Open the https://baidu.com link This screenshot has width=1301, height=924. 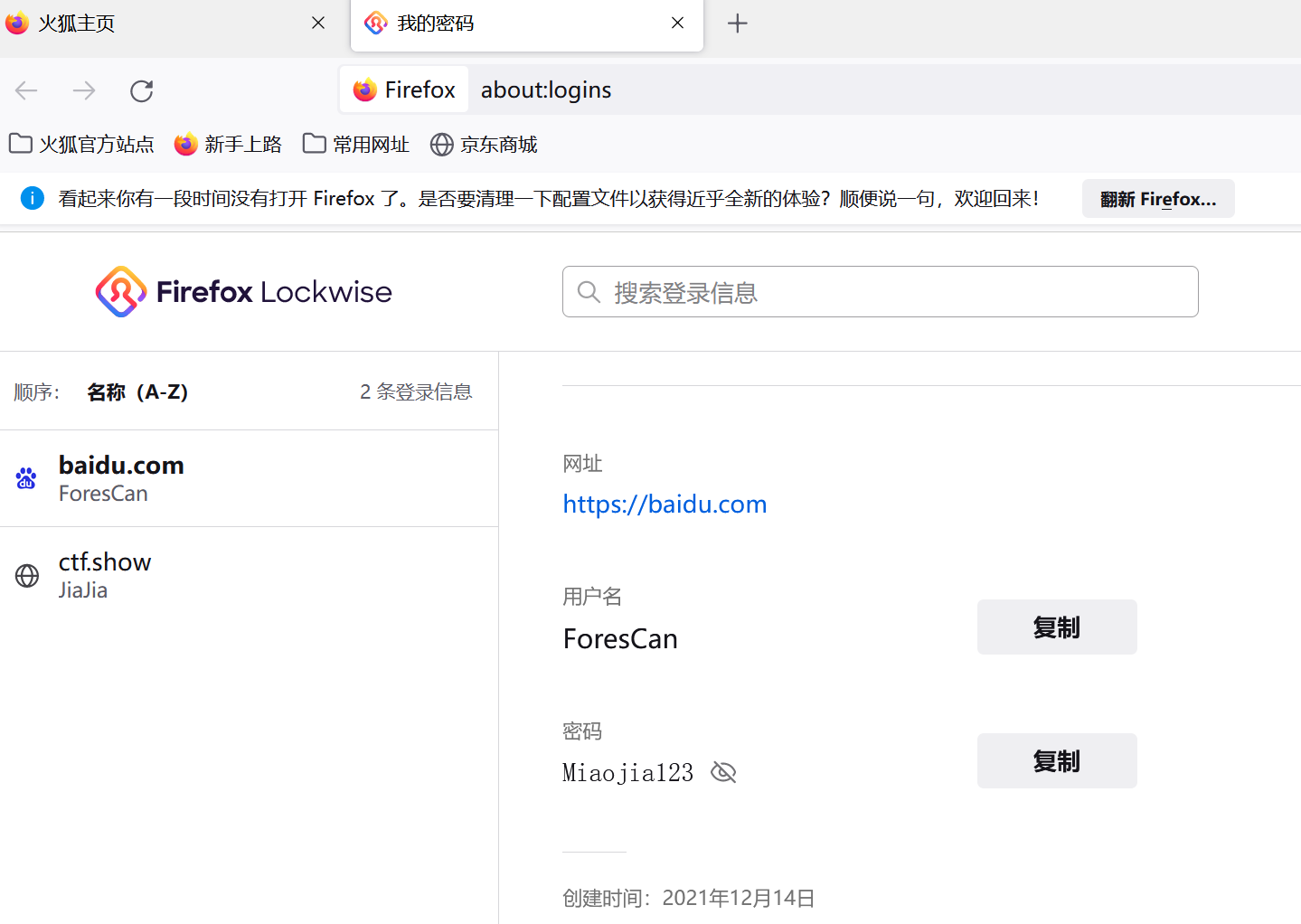point(665,504)
